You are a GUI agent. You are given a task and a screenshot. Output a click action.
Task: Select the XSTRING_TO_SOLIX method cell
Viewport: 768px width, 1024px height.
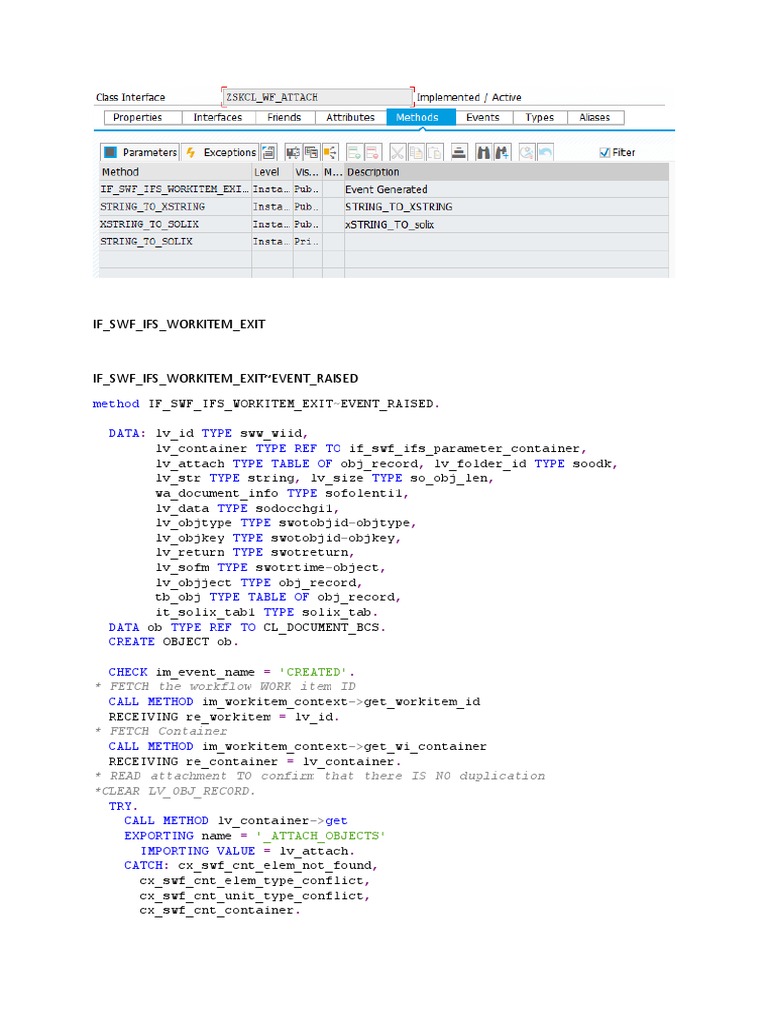[x=174, y=225]
